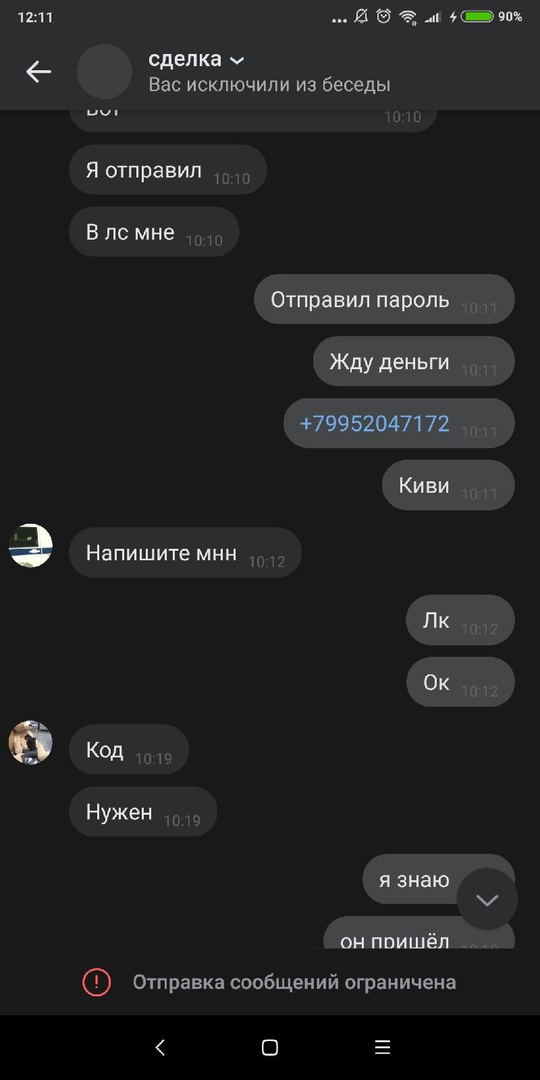This screenshot has height=1080, width=540.
Task: Jump to latest messages with down chevron button
Action: 487,899
